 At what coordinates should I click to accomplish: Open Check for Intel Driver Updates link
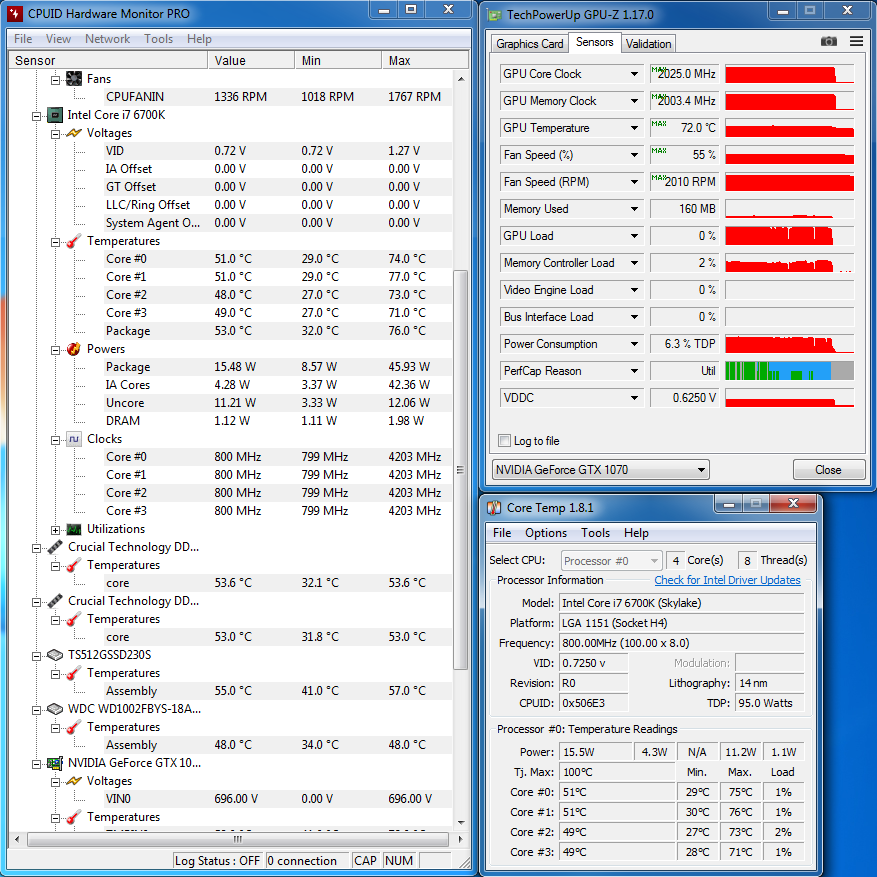(x=727, y=580)
